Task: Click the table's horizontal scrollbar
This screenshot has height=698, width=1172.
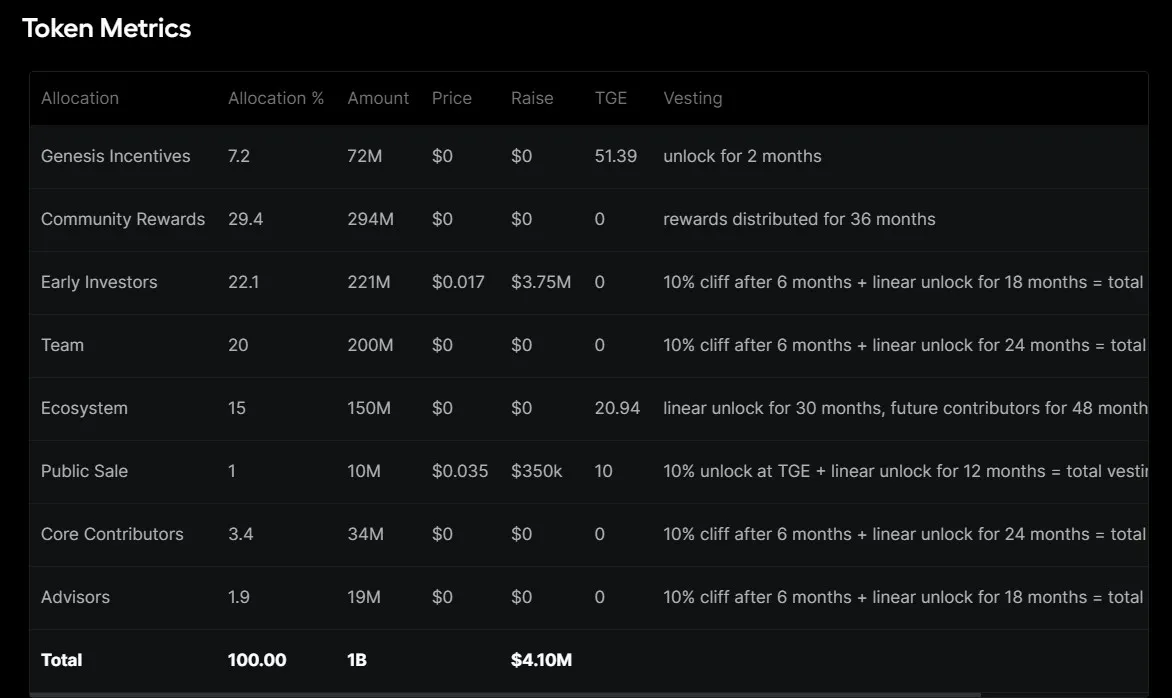Action: click(500, 694)
